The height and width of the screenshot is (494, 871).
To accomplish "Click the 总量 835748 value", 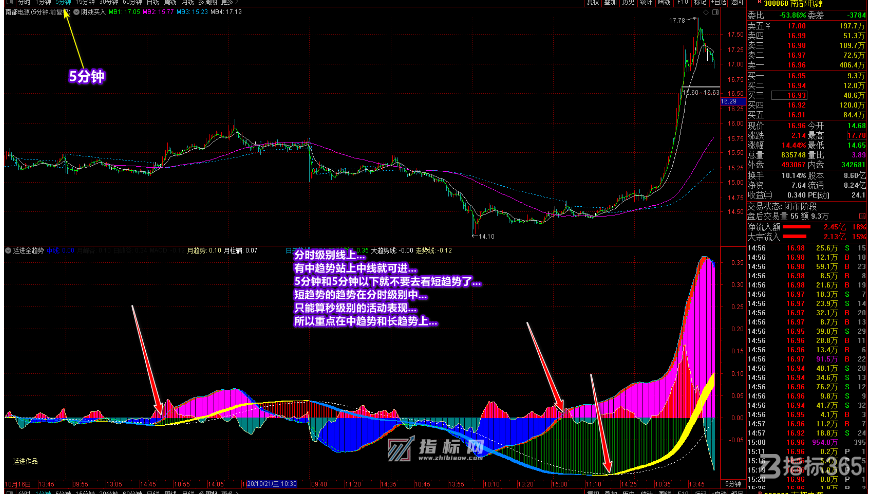I will (x=793, y=156).
